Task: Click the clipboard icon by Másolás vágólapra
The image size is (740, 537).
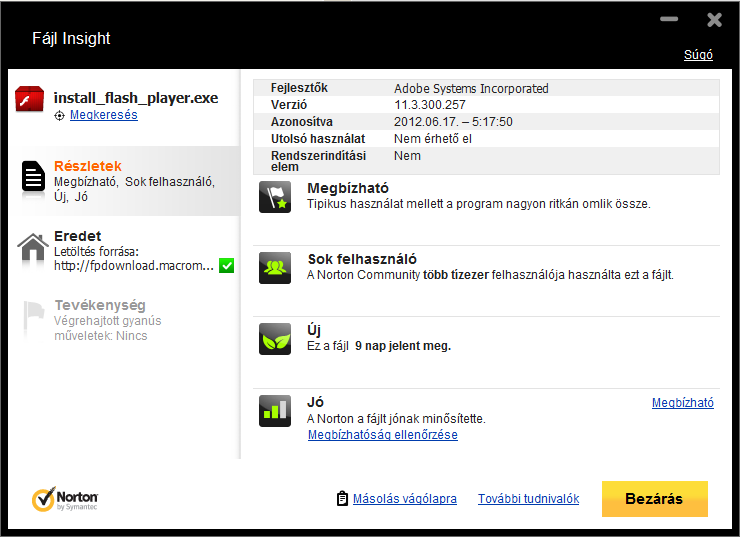Action: pyautogui.click(x=342, y=499)
